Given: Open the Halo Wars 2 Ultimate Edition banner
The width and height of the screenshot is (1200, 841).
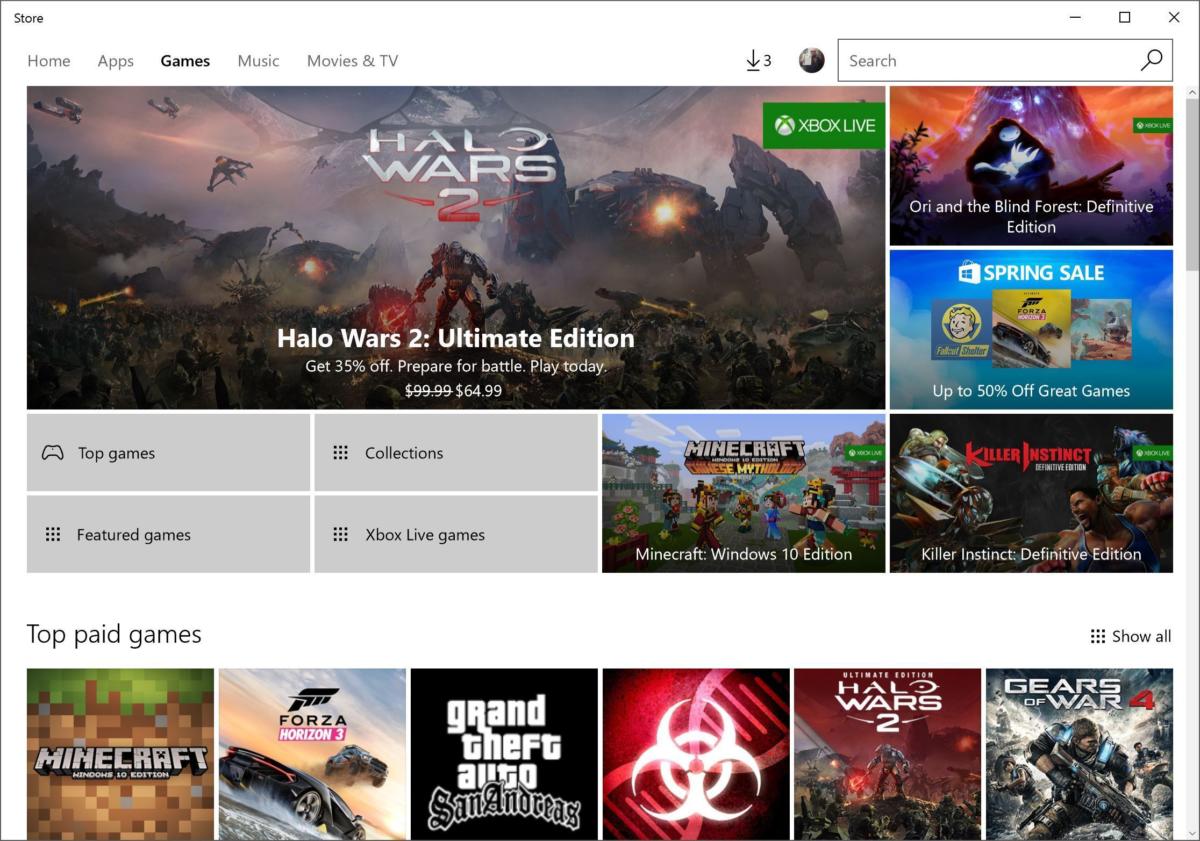Looking at the screenshot, I should click(456, 247).
